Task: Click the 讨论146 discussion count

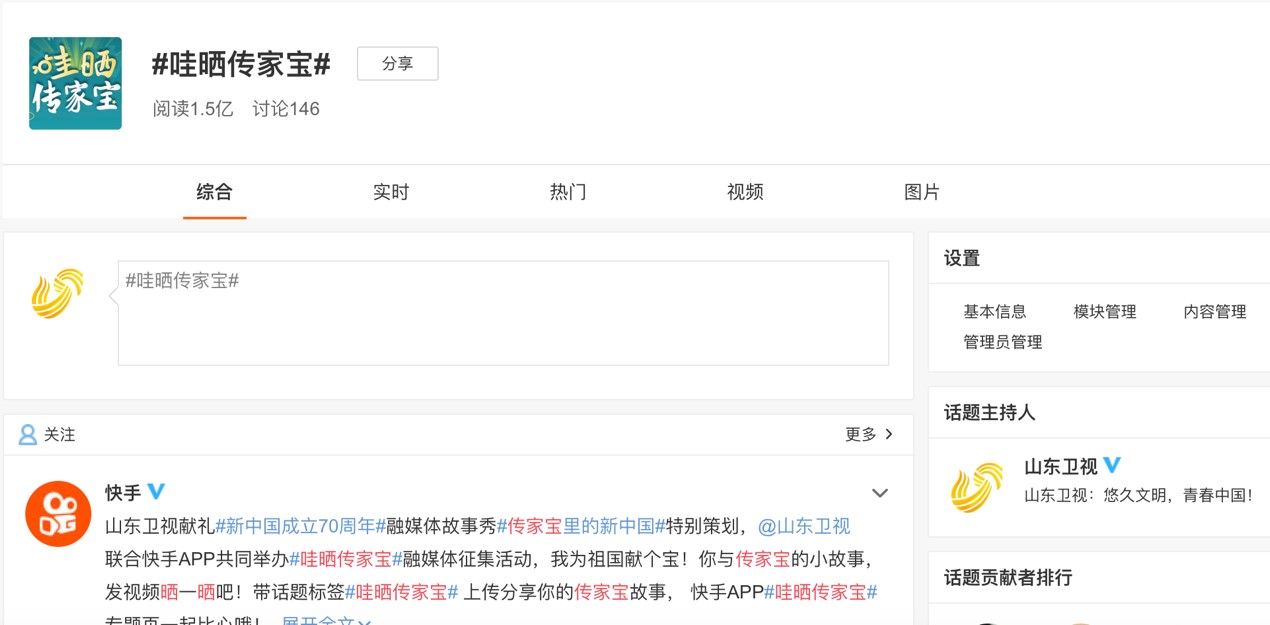Action: tap(286, 109)
